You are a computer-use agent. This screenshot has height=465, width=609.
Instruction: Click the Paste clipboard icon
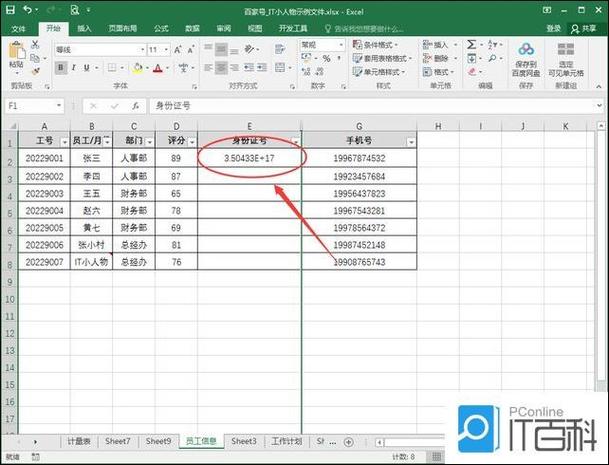click(x=17, y=52)
